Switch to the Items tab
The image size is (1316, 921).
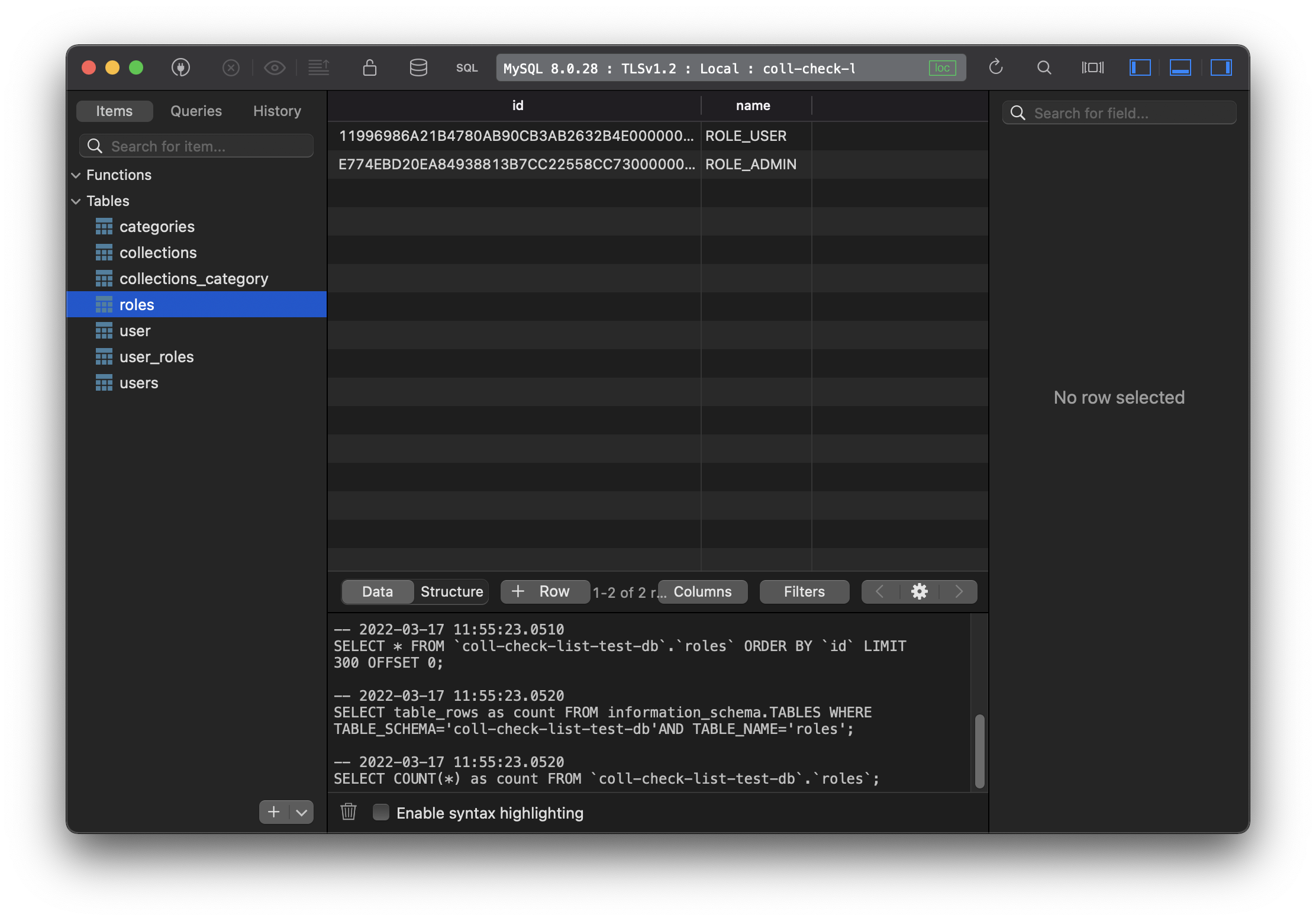[x=114, y=111]
